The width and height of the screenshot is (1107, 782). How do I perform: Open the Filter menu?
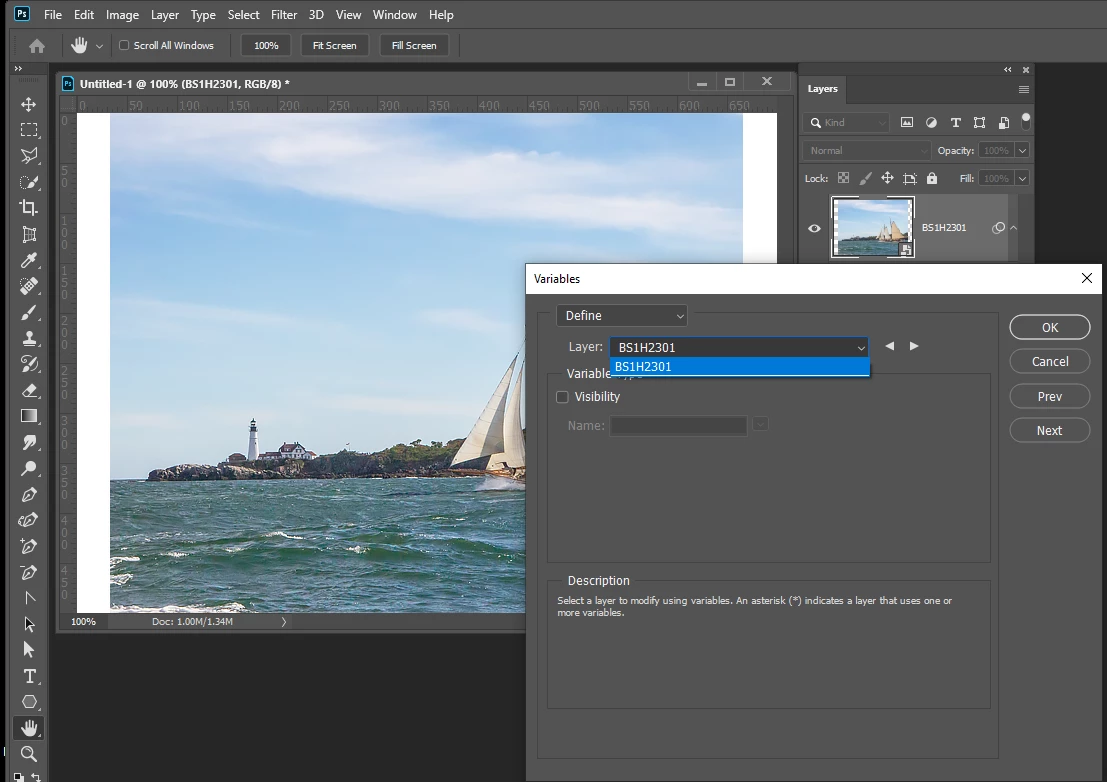pyautogui.click(x=284, y=15)
